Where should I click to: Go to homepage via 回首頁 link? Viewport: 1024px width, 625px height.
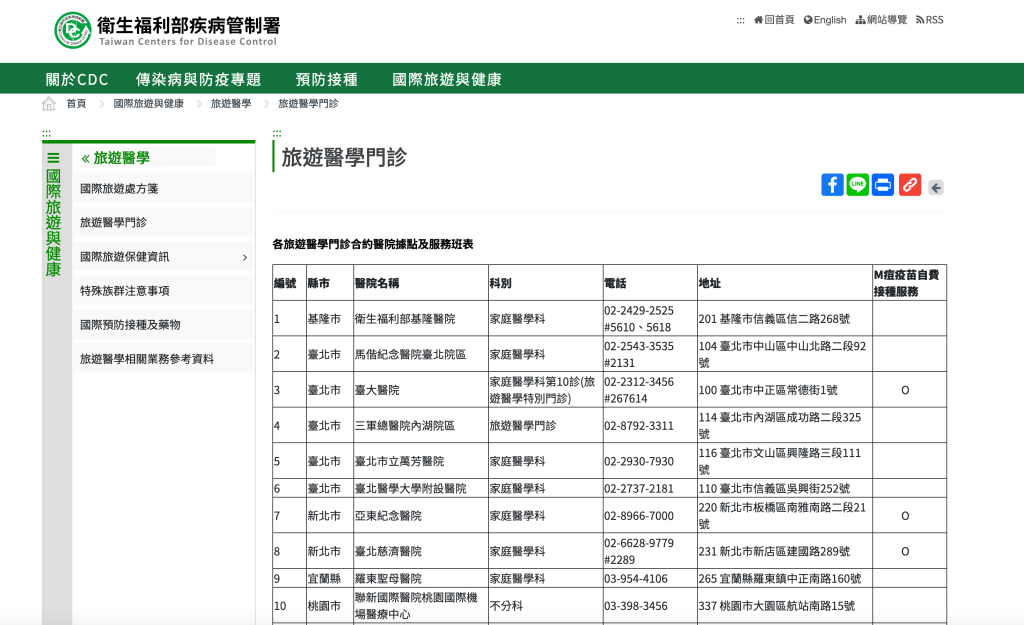774,20
